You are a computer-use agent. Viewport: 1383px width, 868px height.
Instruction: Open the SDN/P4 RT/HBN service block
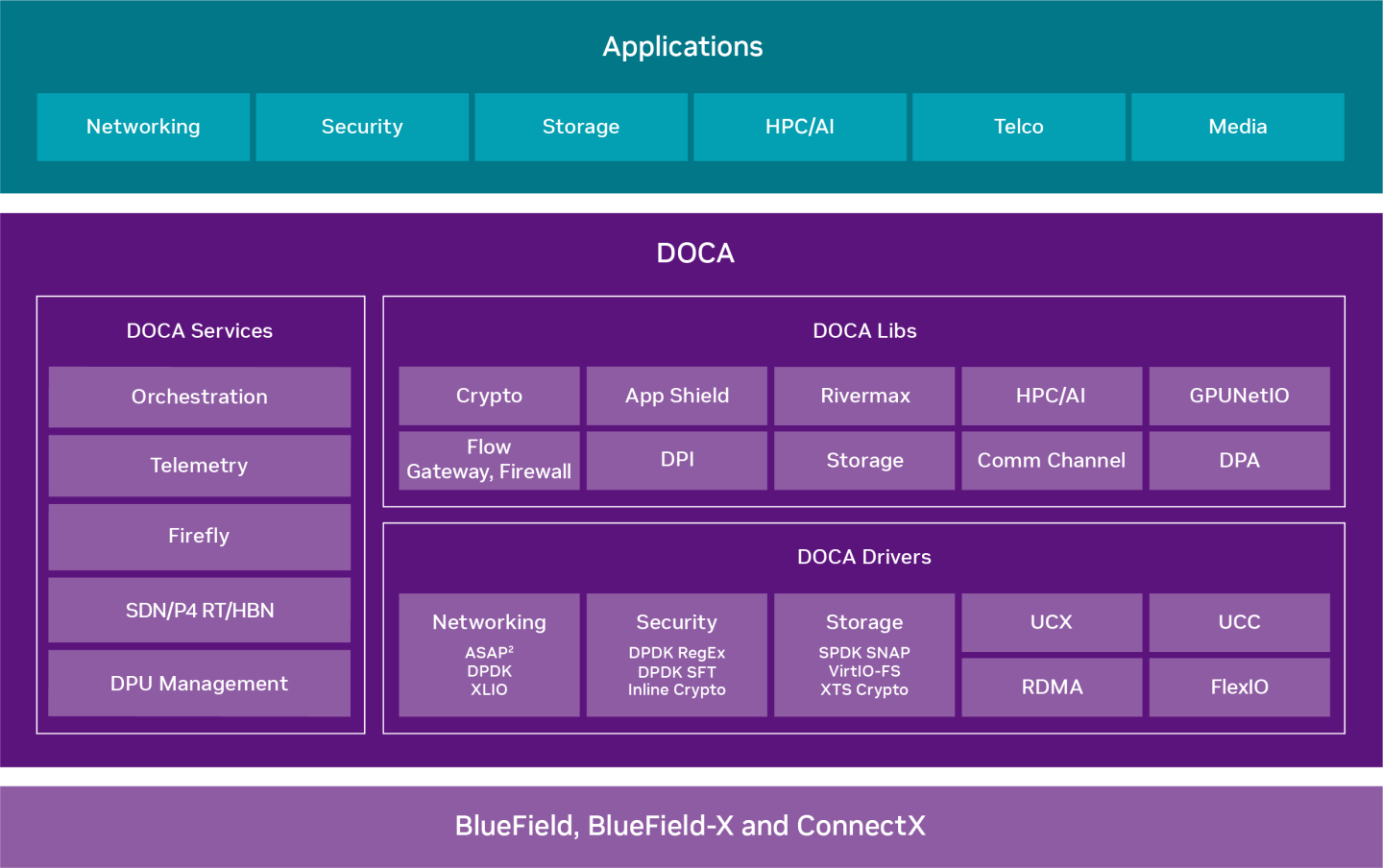tap(200, 610)
